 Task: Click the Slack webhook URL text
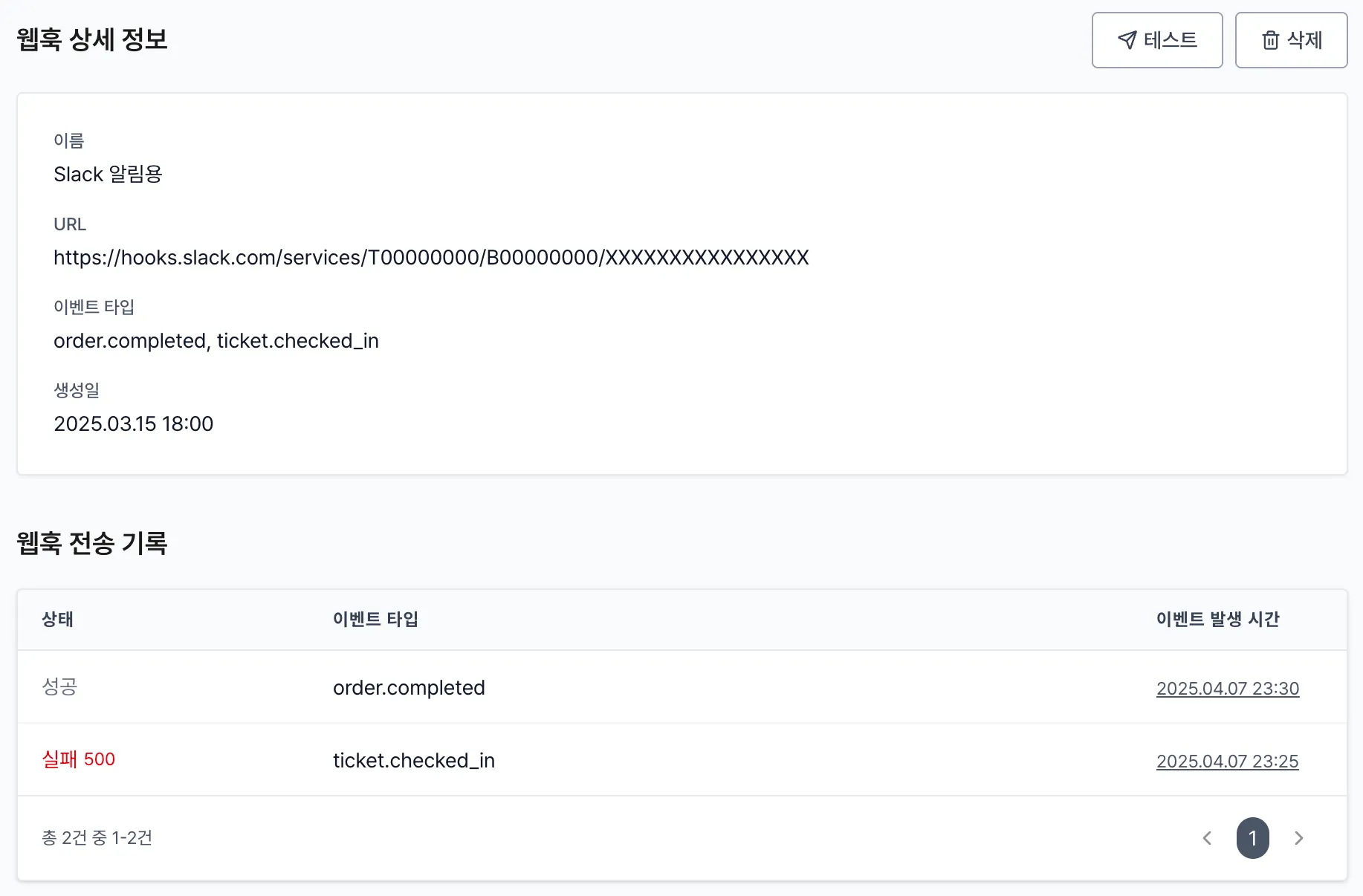click(431, 257)
